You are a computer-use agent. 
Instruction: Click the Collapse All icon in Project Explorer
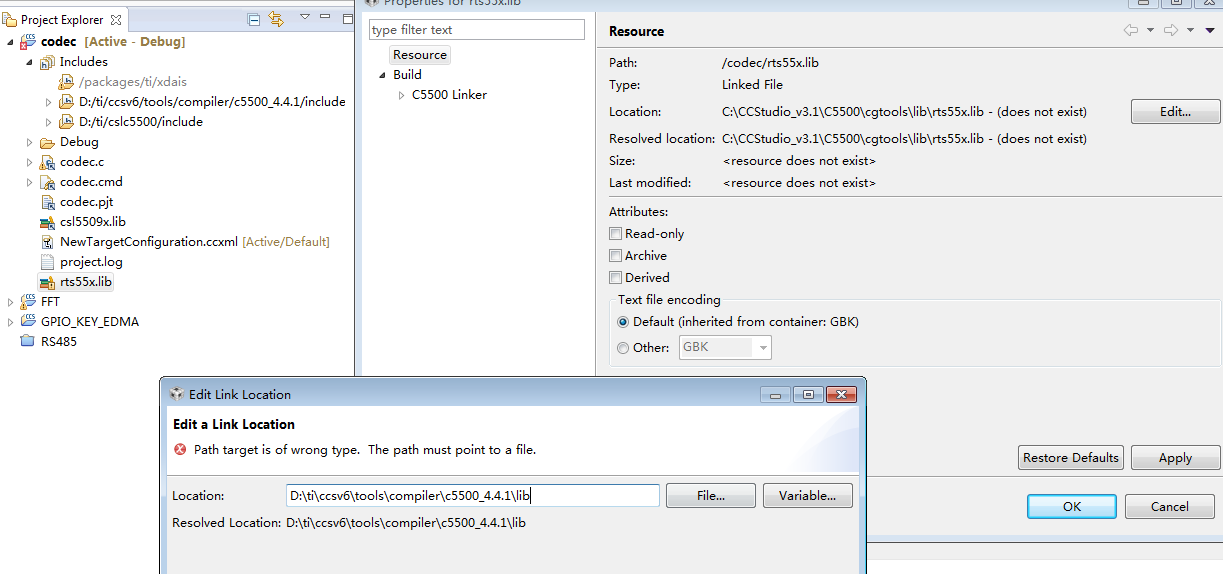pos(254,19)
